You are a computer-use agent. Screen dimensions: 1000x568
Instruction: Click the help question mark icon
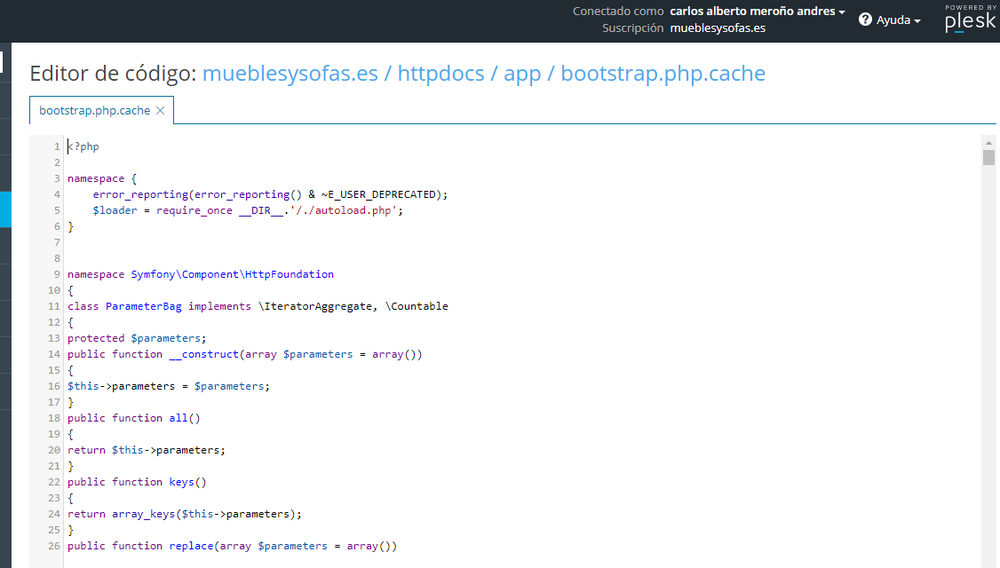[865, 20]
